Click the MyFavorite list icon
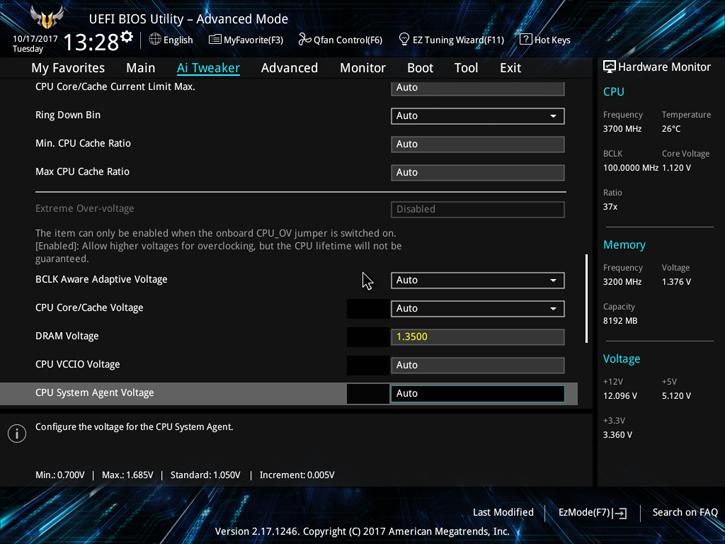The image size is (725, 544). [215, 39]
